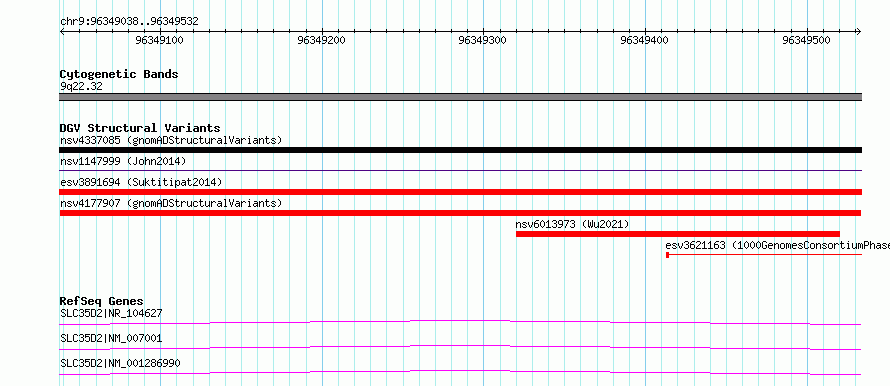Viewport: 890px width, 386px height.
Task: Click the chr9:96349038..96349532 region label
Action: tap(129, 22)
